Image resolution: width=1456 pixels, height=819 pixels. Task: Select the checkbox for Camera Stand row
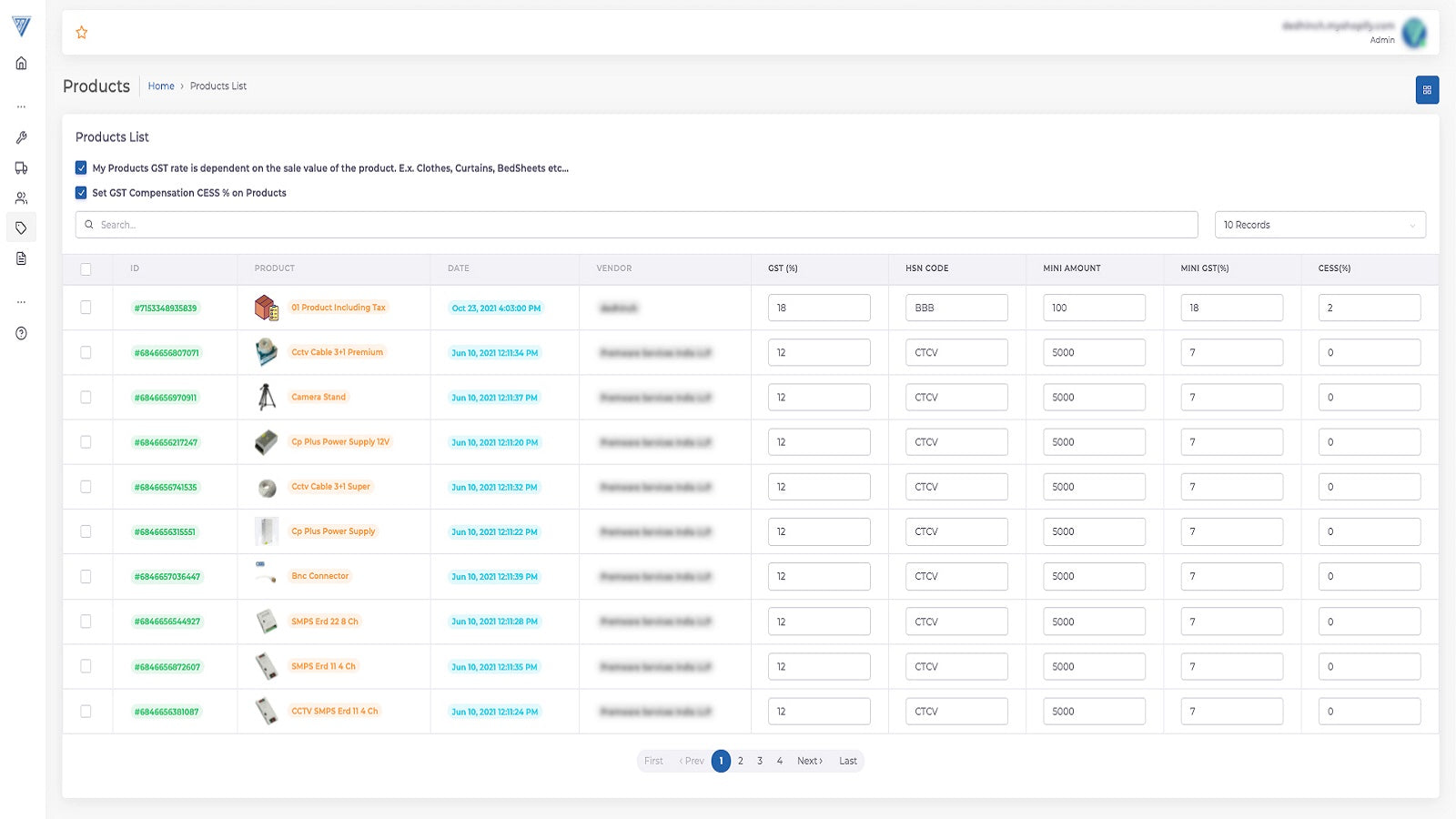pos(86,398)
